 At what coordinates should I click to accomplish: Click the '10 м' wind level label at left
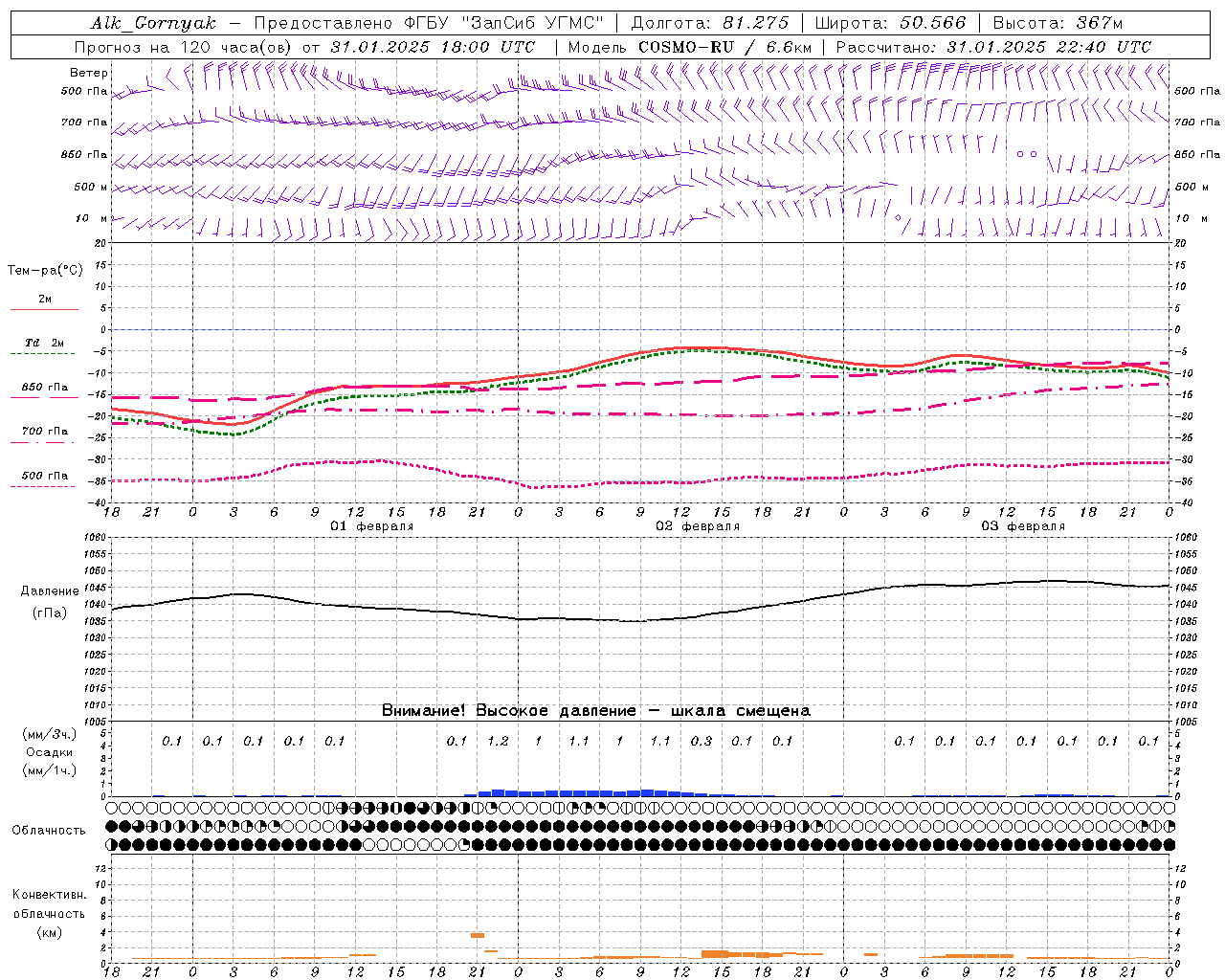92,218
